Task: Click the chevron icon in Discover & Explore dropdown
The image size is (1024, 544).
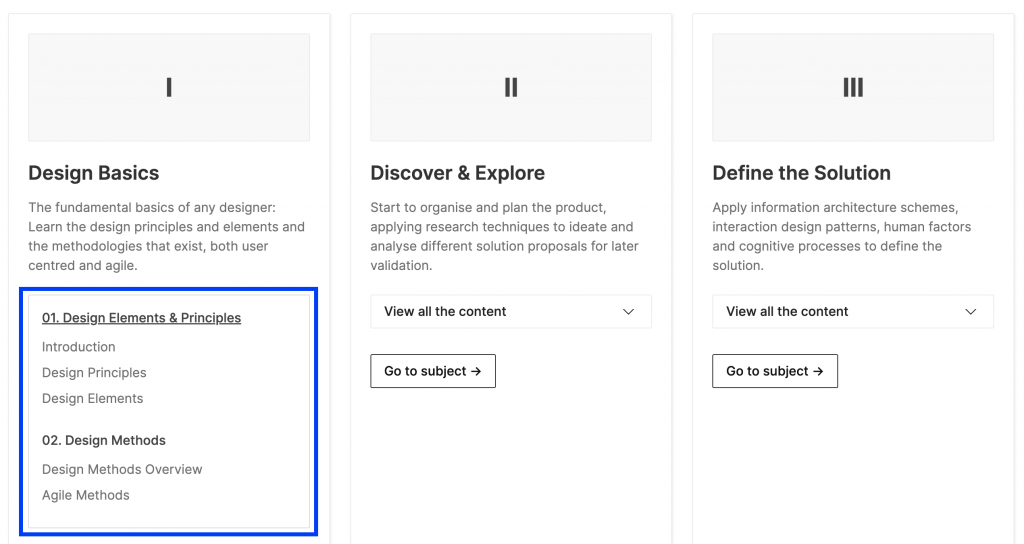Action: tap(628, 312)
